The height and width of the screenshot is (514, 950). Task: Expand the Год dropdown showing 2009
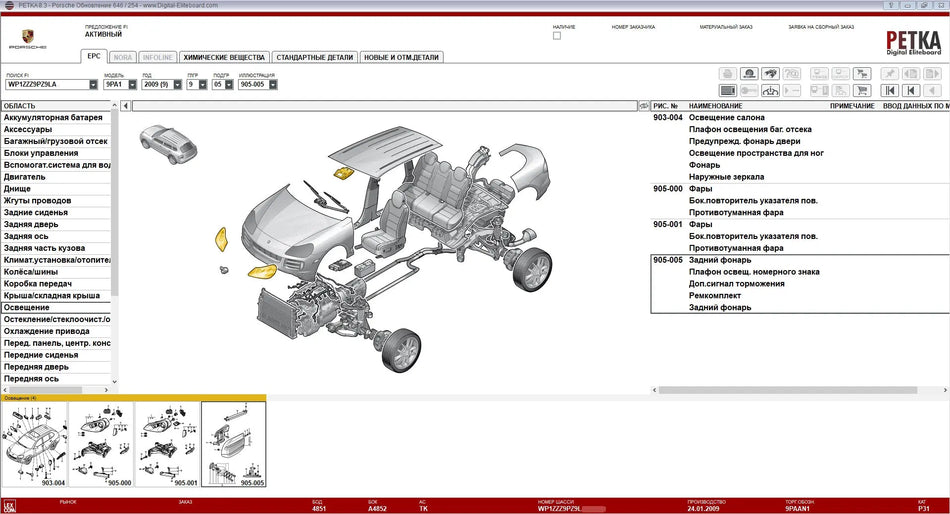tap(178, 85)
